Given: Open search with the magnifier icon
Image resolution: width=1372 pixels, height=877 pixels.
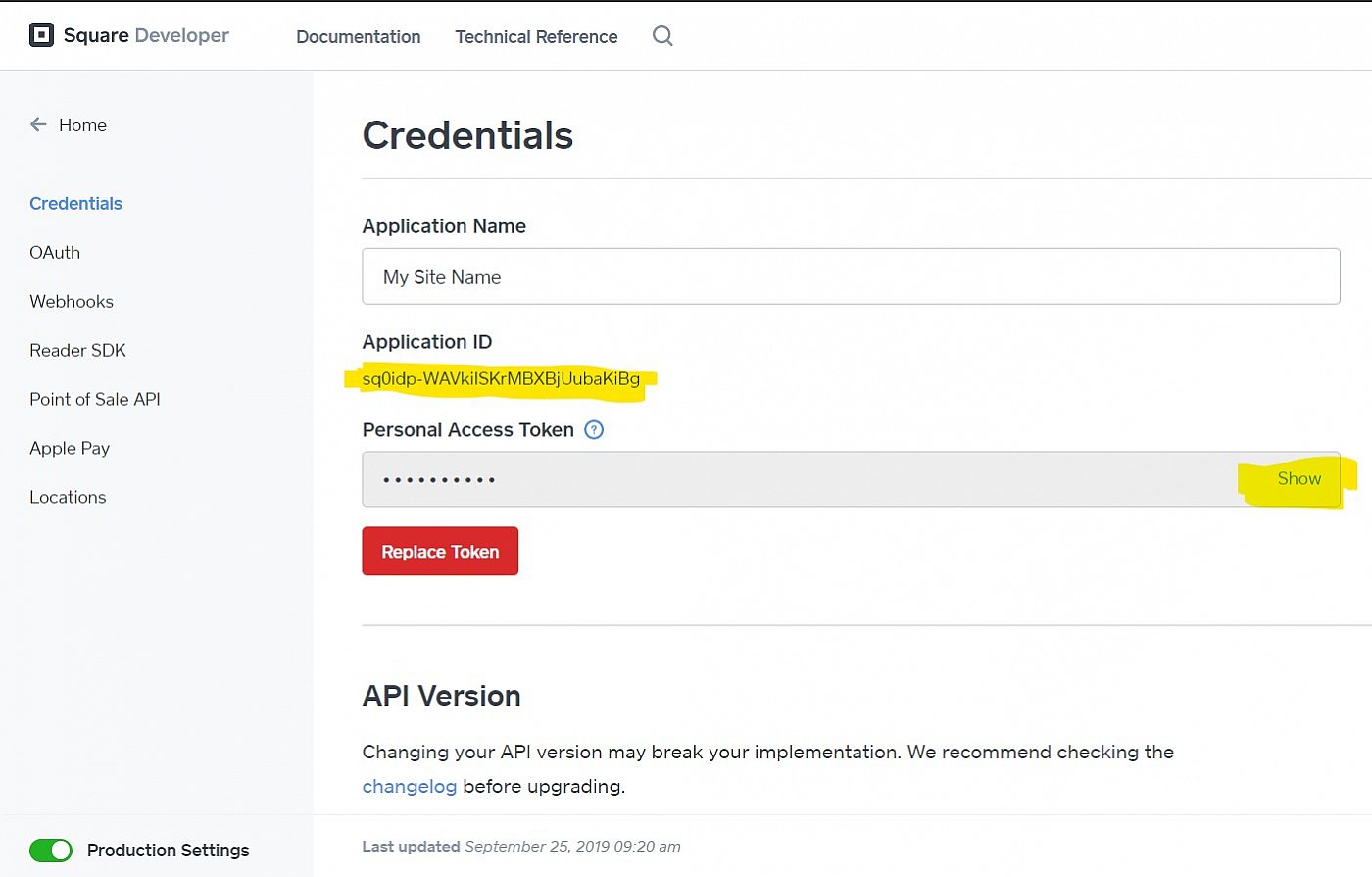Looking at the screenshot, I should click(662, 36).
